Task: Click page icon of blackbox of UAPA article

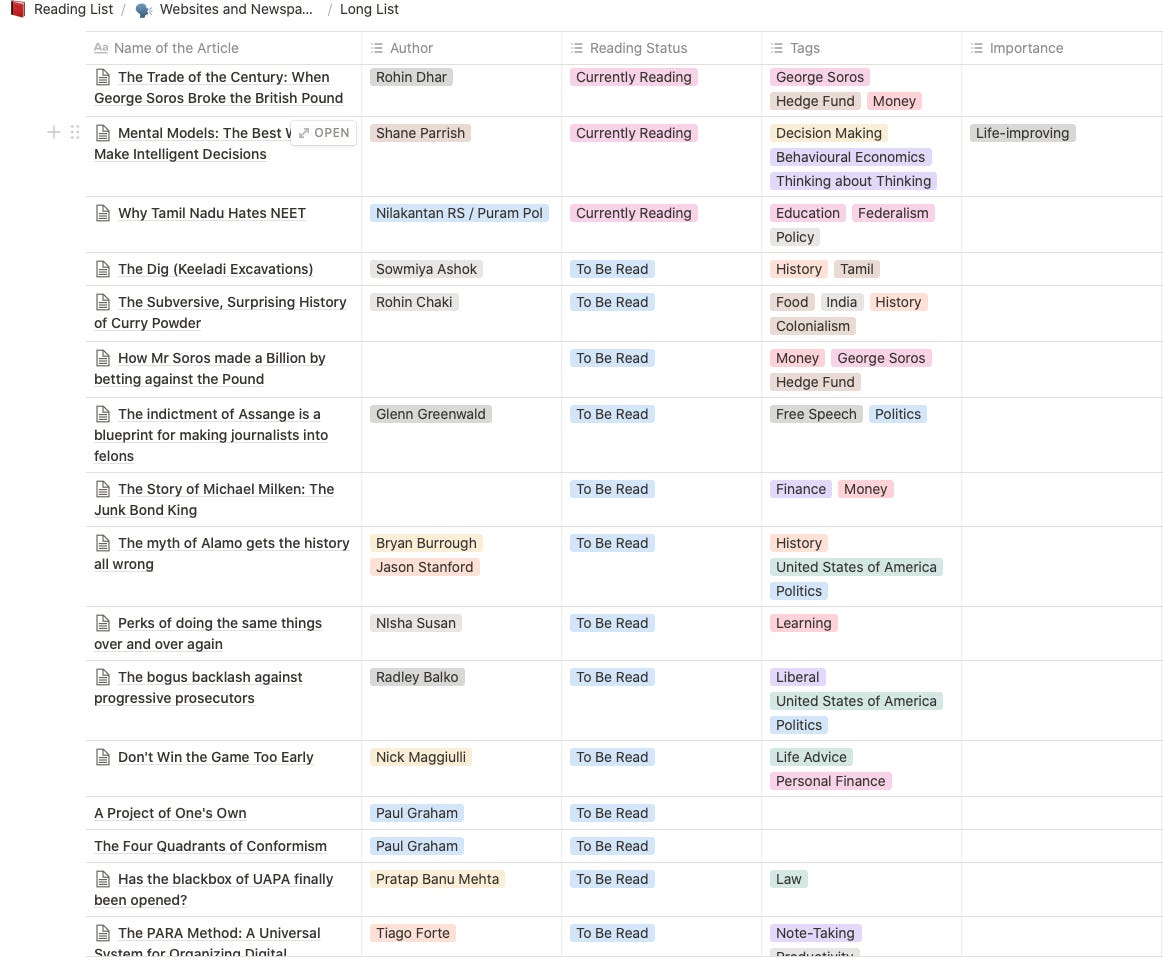Action: click(103, 879)
